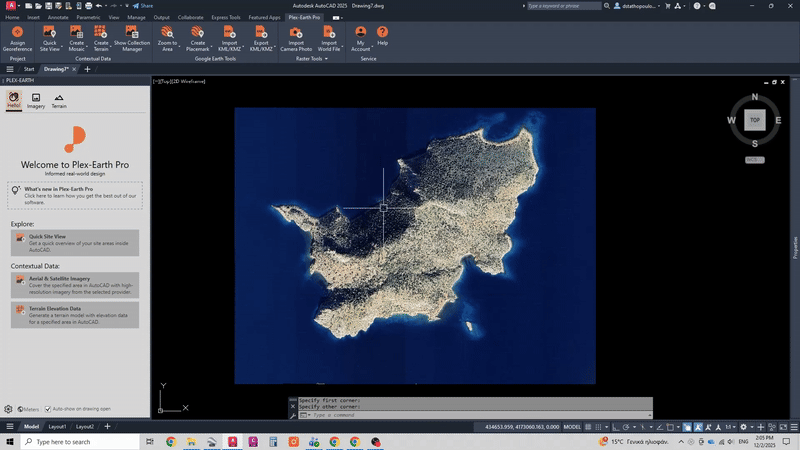
Task: Open the quick access toolbar customize dropdown
Action: [x=127, y=6]
